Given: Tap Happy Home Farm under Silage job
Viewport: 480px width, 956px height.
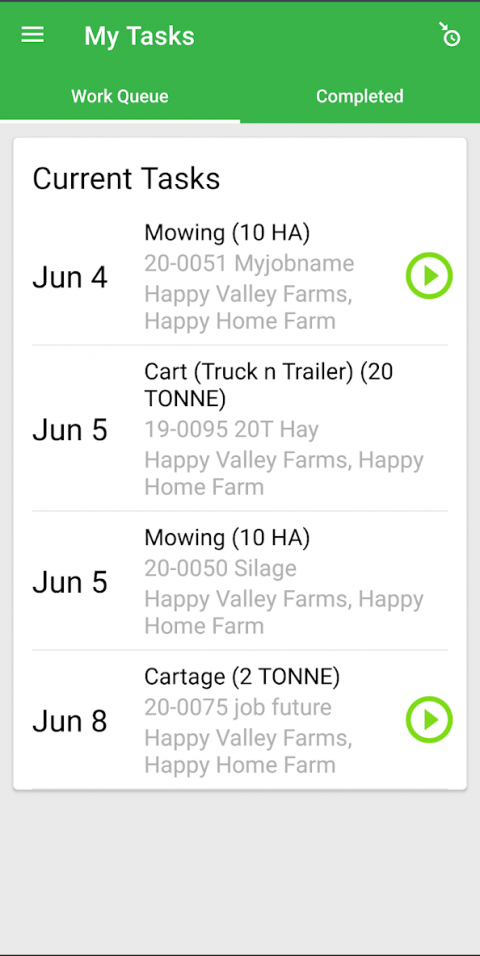Looking at the screenshot, I should pyautogui.click(x=284, y=613).
